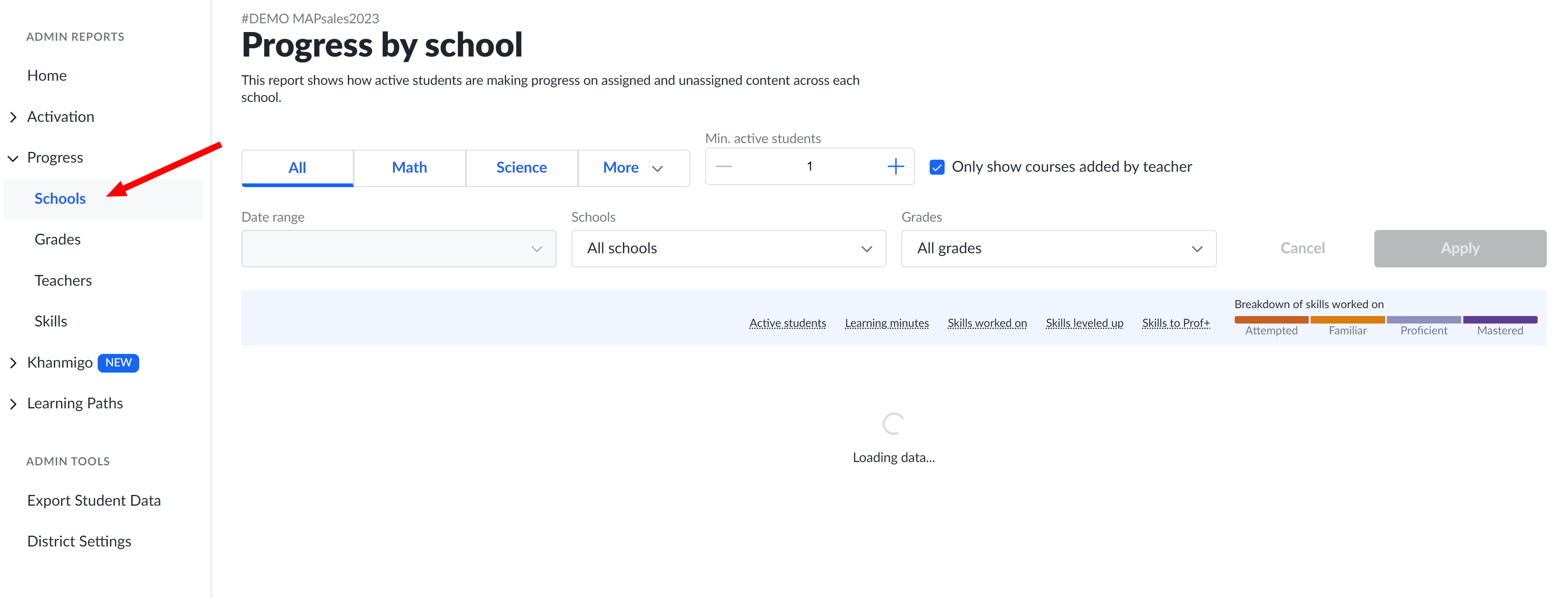This screenshot has width=1568, height=598.
Task: Decrease min. active students with minus
Action: 723,166
